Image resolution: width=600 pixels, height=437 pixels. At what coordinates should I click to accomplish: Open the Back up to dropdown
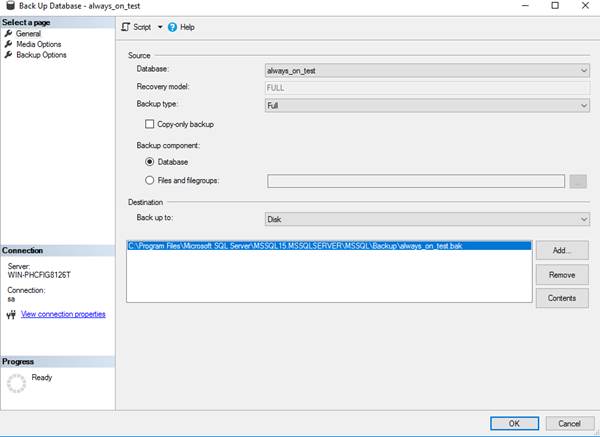point(583,219)
